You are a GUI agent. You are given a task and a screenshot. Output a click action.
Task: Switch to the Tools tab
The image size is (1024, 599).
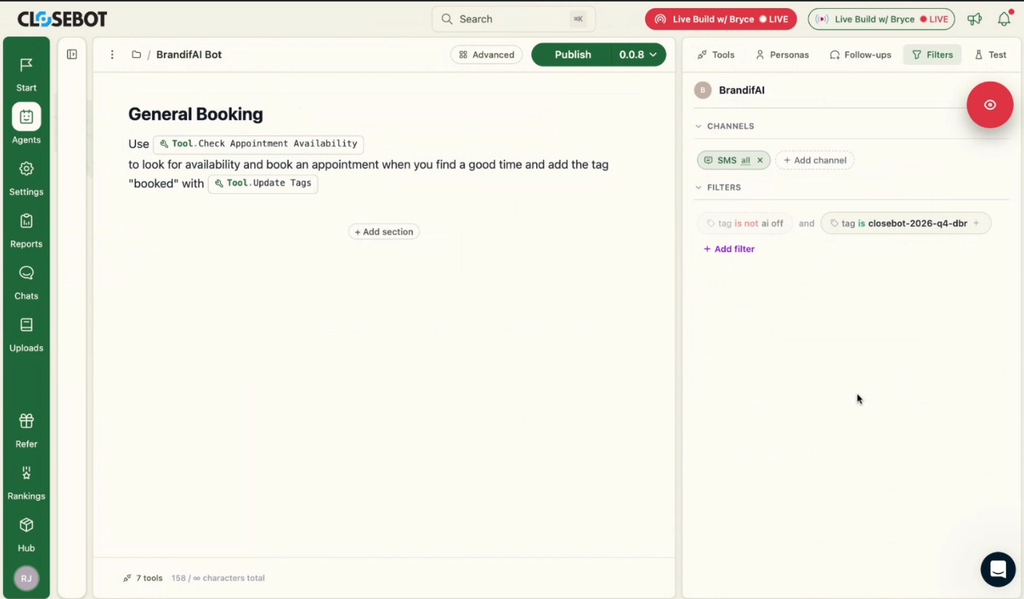tap(716, 55)
